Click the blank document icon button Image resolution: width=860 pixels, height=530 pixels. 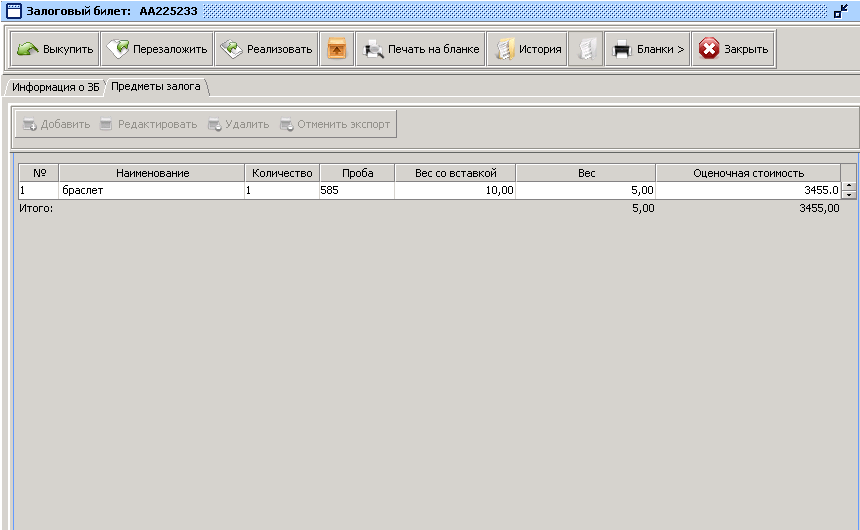[586, 49]
